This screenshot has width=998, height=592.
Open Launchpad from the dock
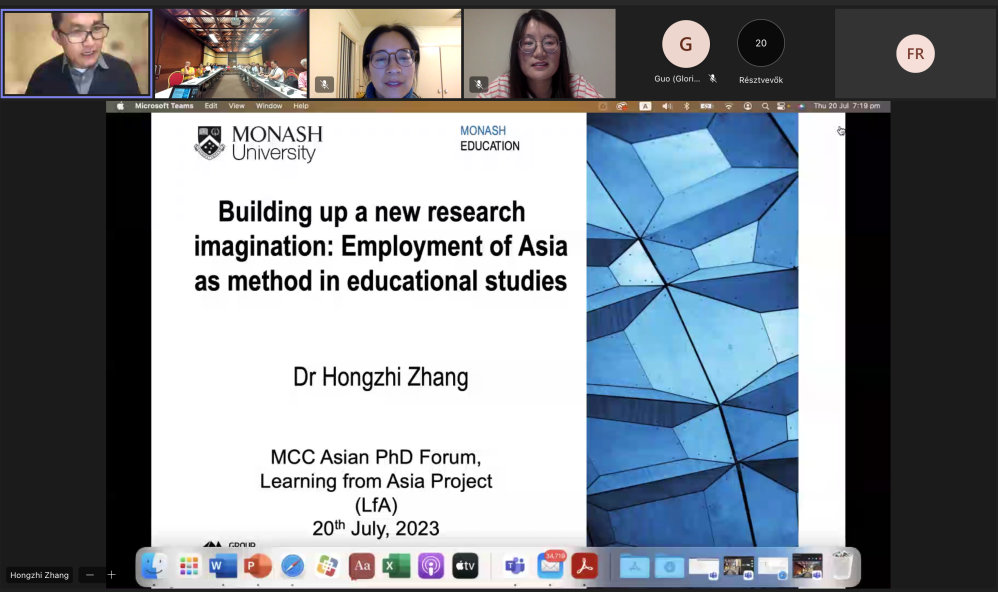(189, 567)
